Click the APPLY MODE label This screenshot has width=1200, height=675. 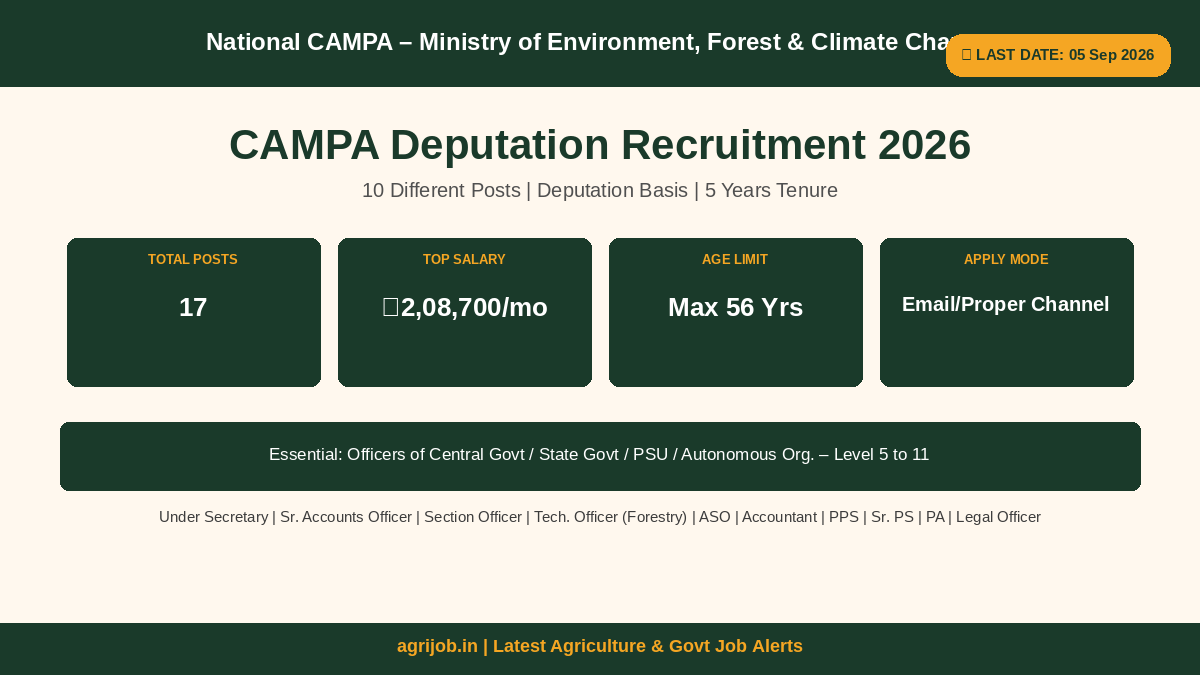[1006, 259]
